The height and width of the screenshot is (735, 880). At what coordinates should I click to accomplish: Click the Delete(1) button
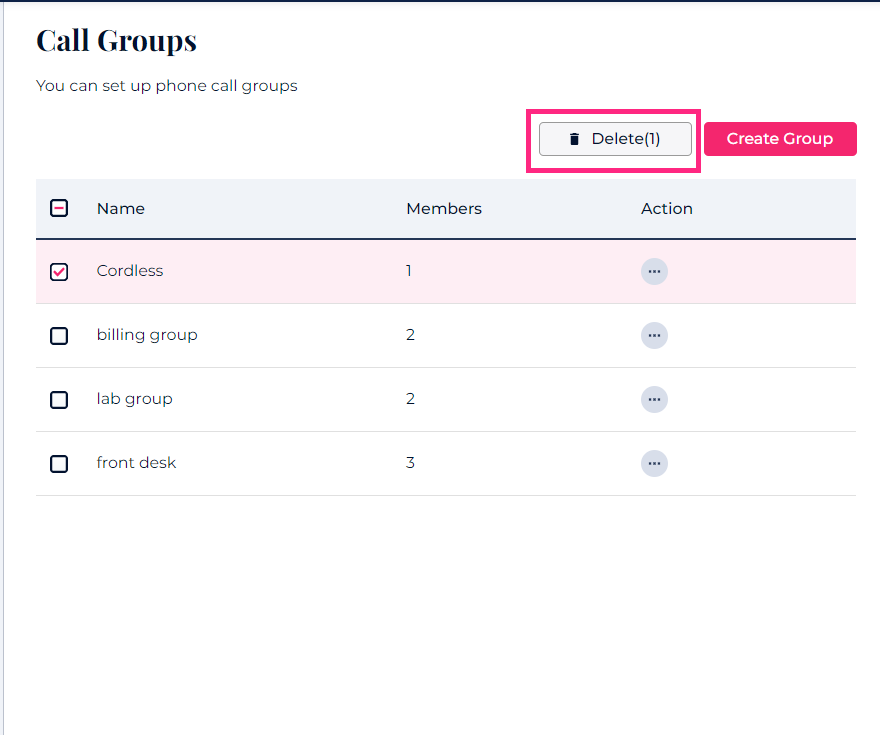pyautogui.click(x=615, y=139)
